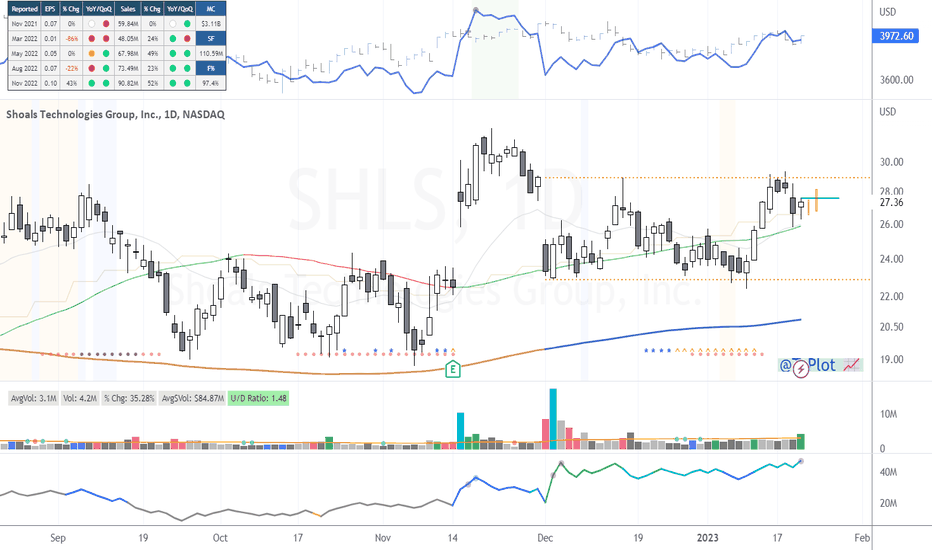
Task: Click the Sep label on time axis
Action: (58, 538)
